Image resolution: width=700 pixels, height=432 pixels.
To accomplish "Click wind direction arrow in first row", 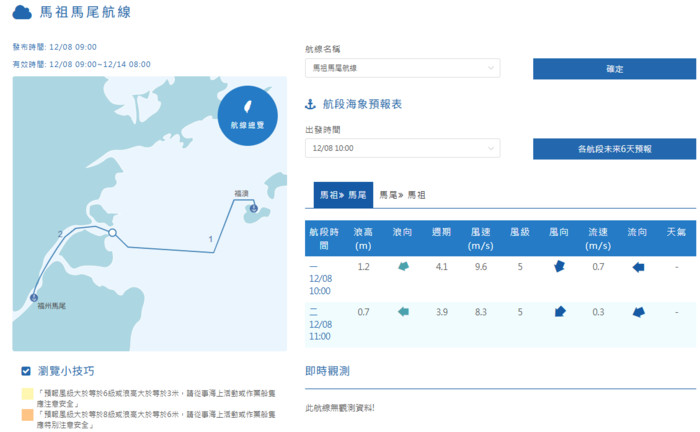I will [x=559, y=267].
